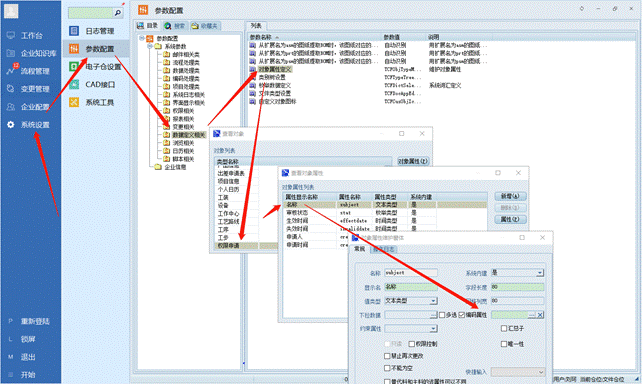Collapse the 系统参数 tree node
Image resolution: width=642 pixels, height=384 pixels.
click(x=150, y=46)
